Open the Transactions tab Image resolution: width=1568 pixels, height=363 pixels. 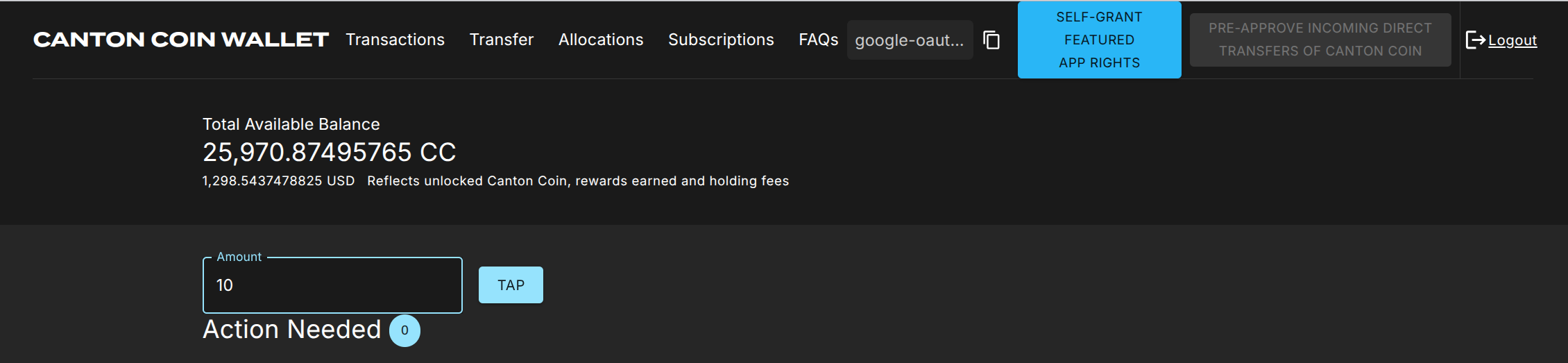(x=395, y=40)
